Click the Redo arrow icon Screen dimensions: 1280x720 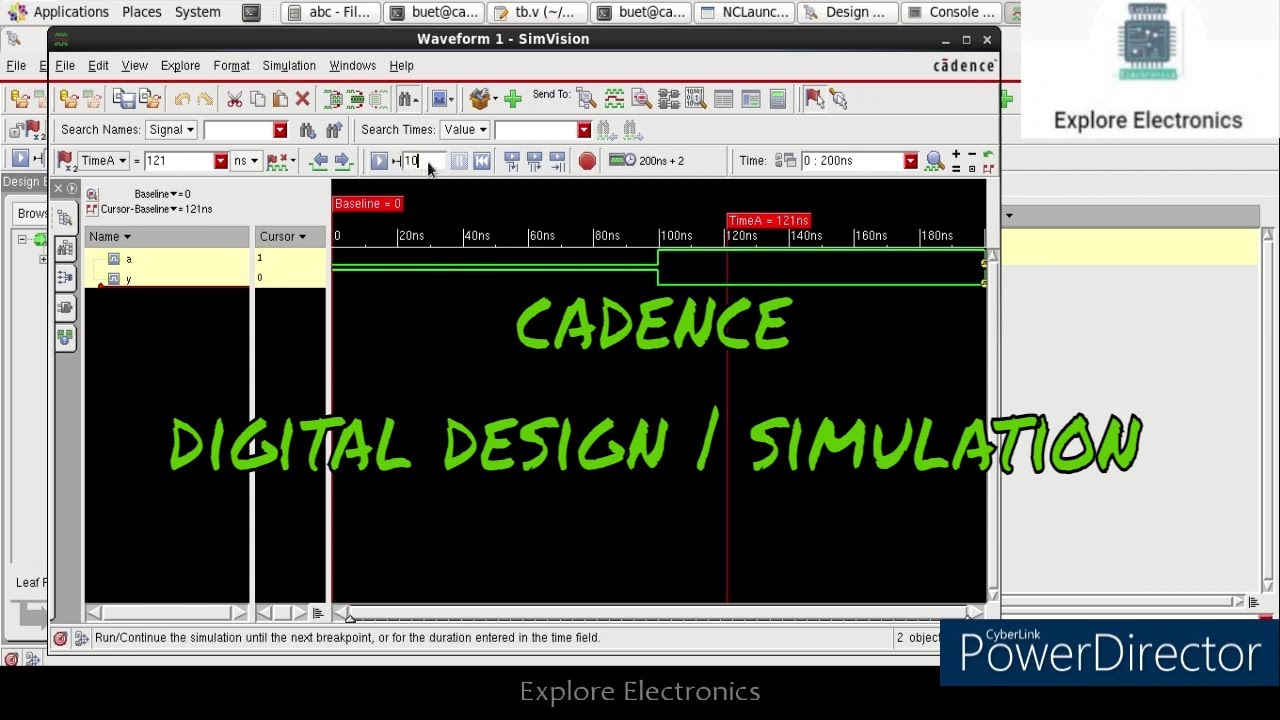tap(205, 99)
